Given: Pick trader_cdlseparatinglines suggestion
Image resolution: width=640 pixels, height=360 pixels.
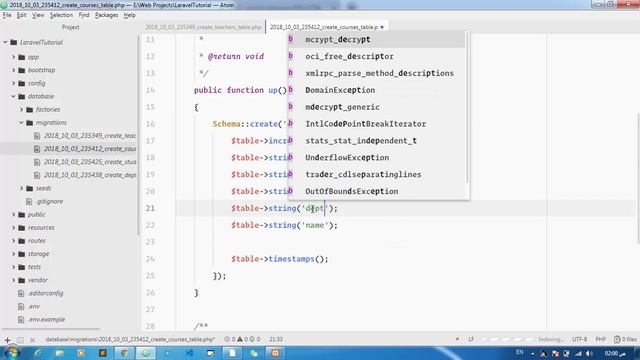Looking at the screenshot, I should click(x=376, y=174).
